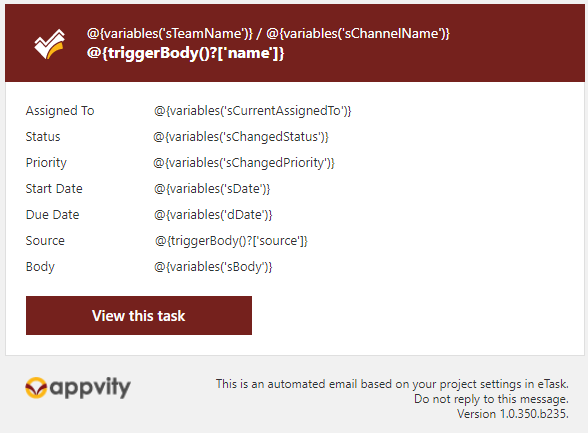
Task: Click the sChangedPriority variable value
Action: (244, 163)
